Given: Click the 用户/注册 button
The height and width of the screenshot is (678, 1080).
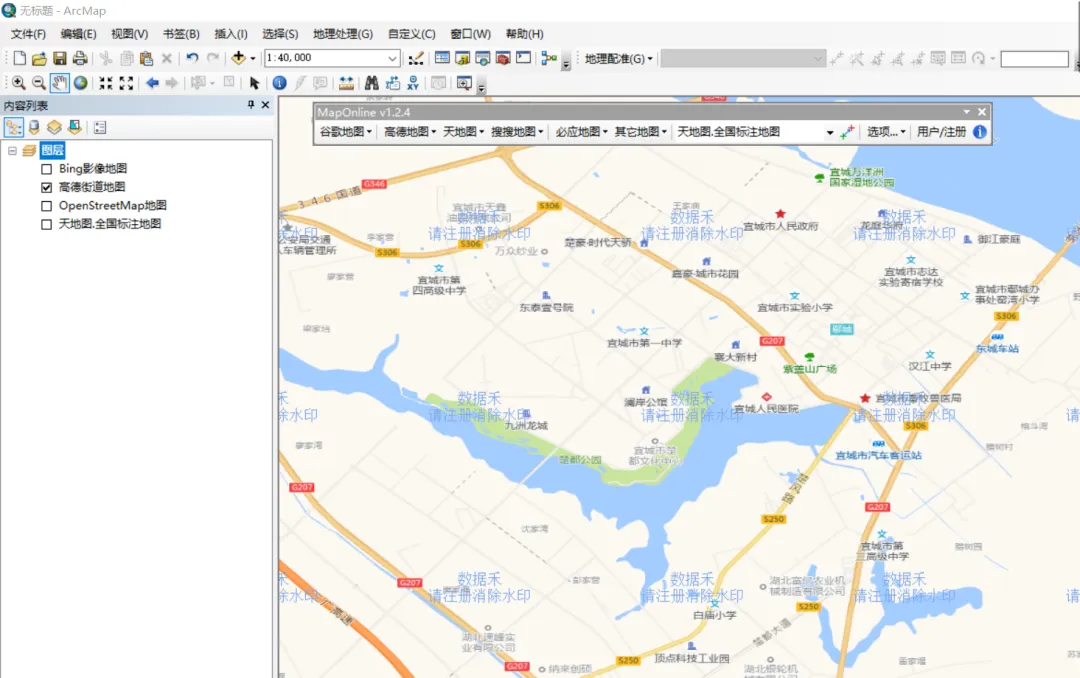Looking at the screenshot, I should pyautogui.click(x=942, y=132).
